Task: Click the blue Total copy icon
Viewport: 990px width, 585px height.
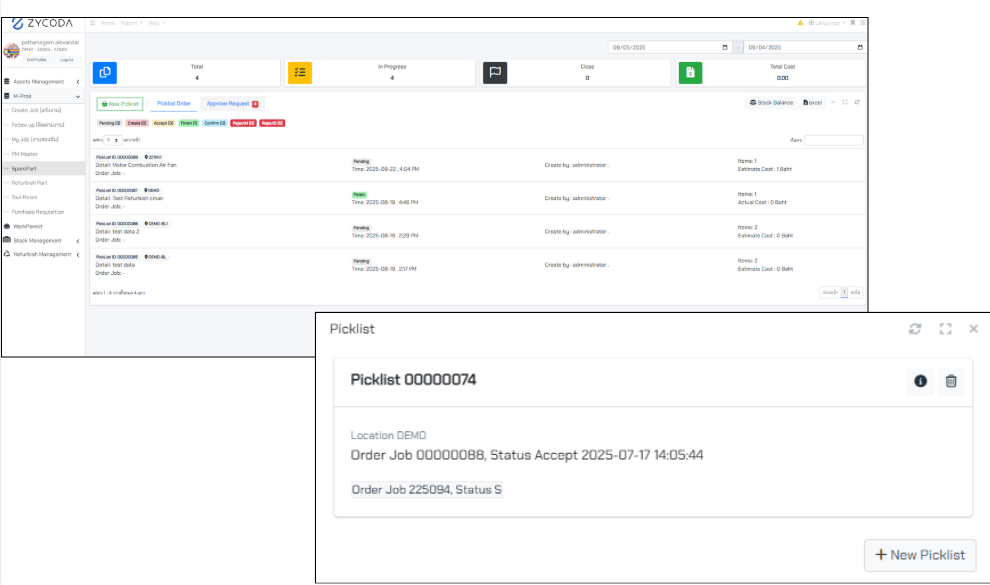Action: point(105,73)
